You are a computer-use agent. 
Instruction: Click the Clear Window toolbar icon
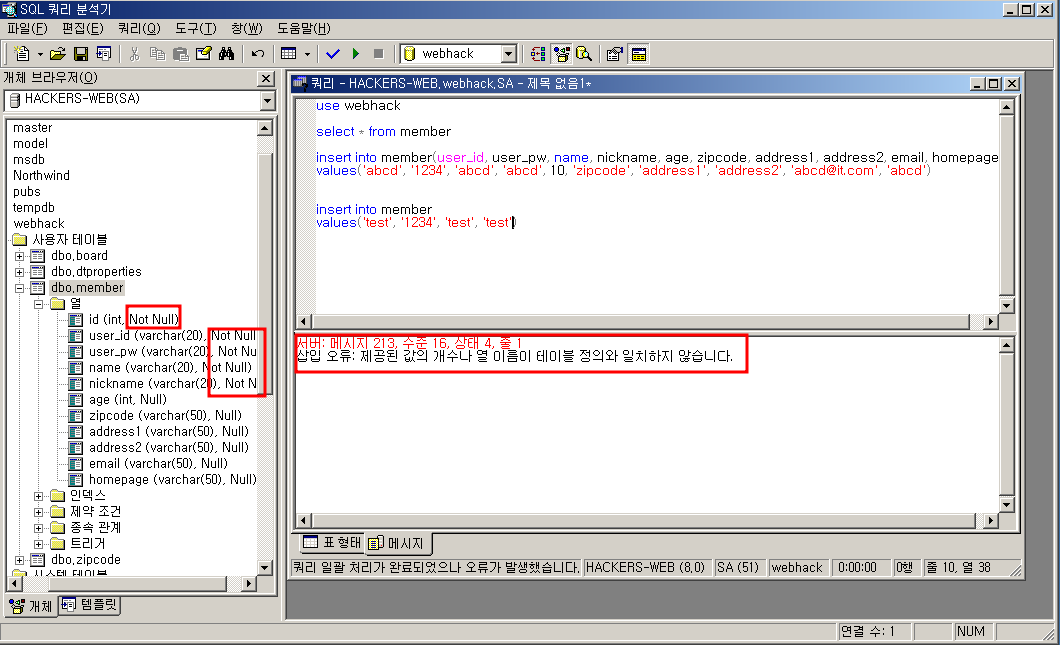[203, 54]
